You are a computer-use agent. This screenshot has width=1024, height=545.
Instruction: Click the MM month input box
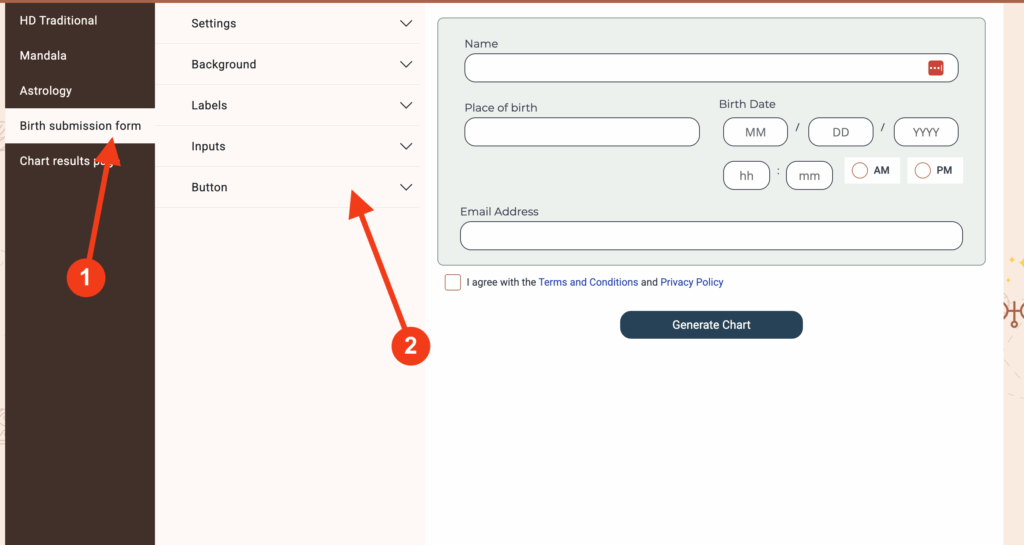pyautogui.click(x=755, y=132)
